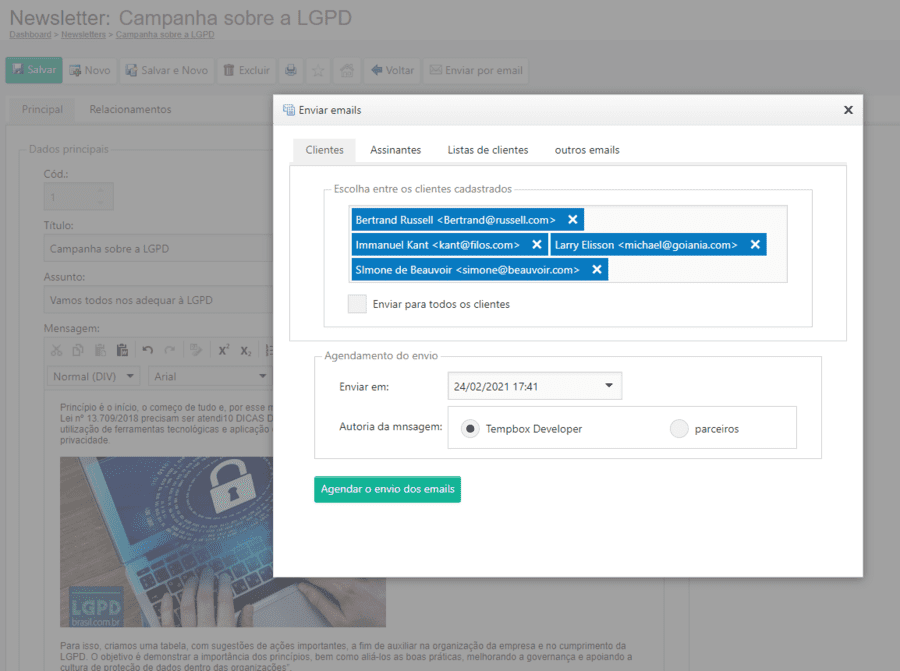Close the Enviar emails dialog
Image resolution: width=900 pixels, height=671 pixels.
pos(848,110)
